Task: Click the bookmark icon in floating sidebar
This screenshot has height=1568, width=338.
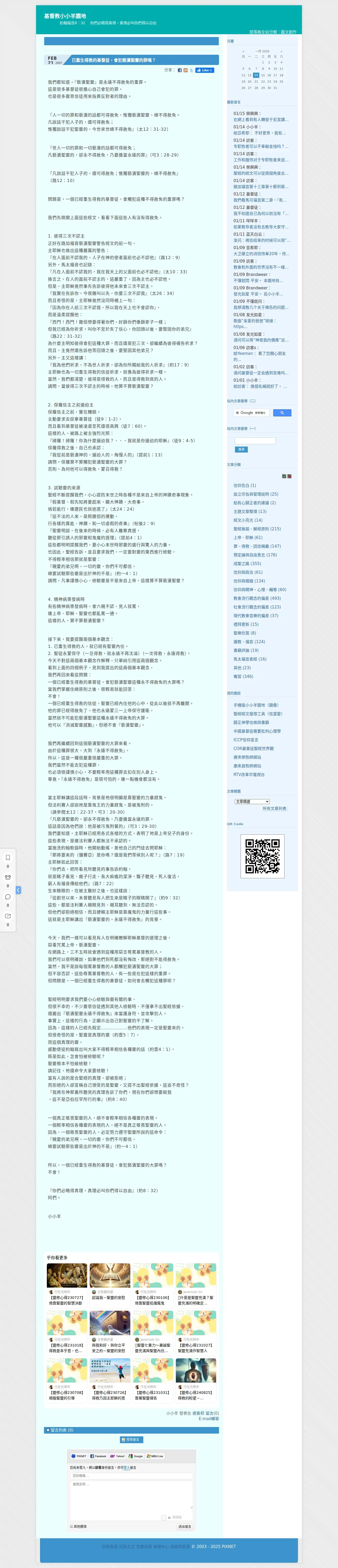Action: (x=8, y=858)
